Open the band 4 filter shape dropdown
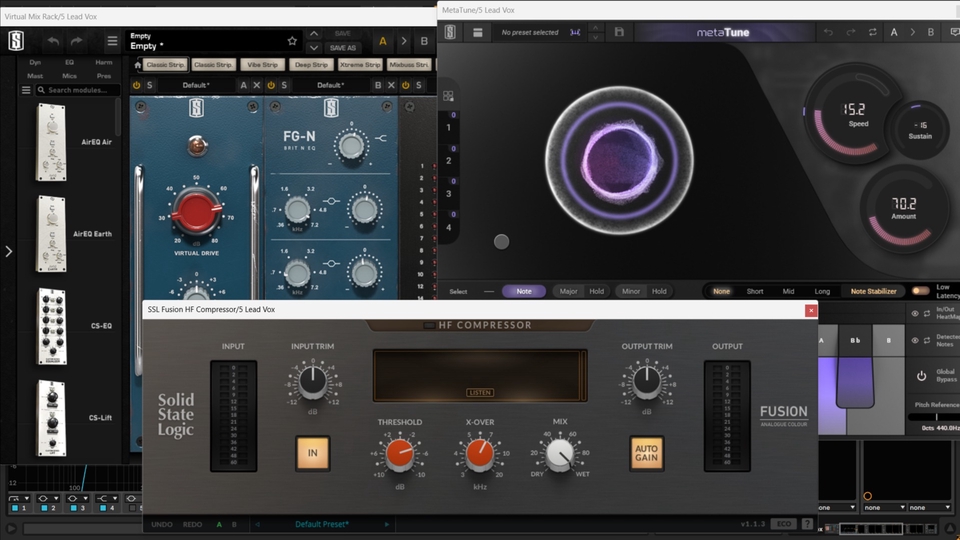The width and height of the screenshot is (960, 540). pyautogui.click(x=107, y=498)
